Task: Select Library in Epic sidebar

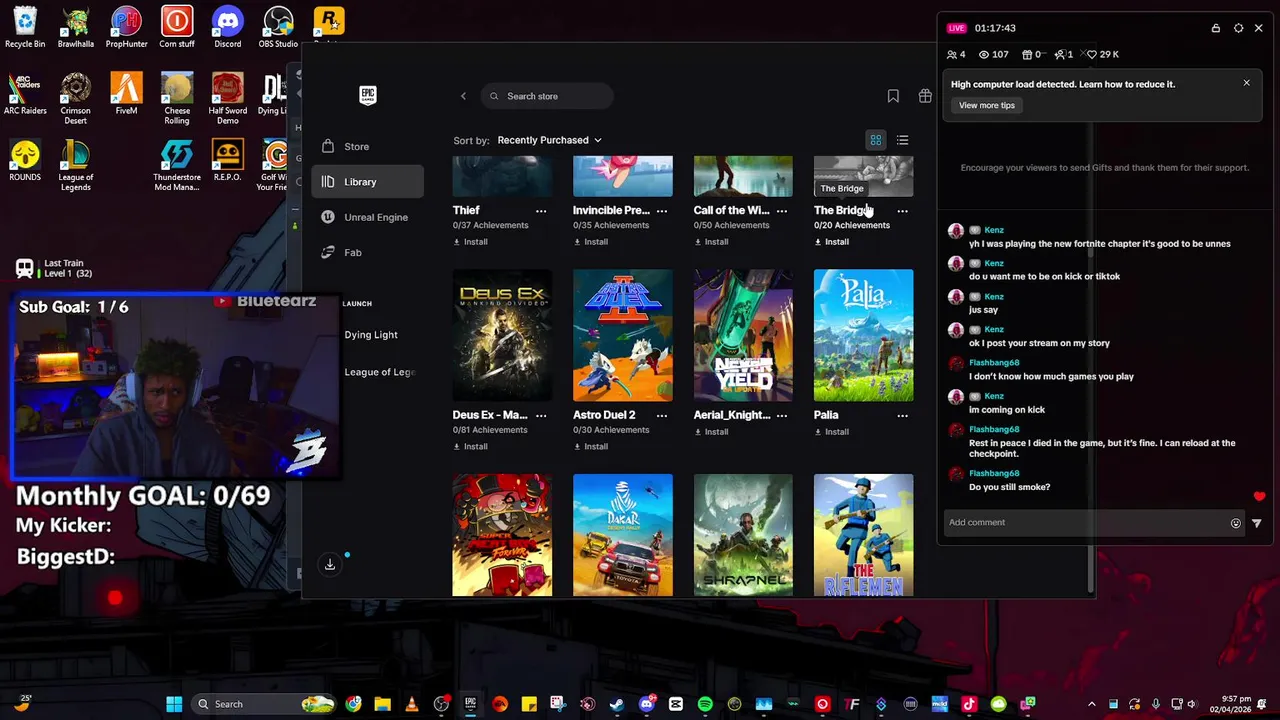Action: 368,182
